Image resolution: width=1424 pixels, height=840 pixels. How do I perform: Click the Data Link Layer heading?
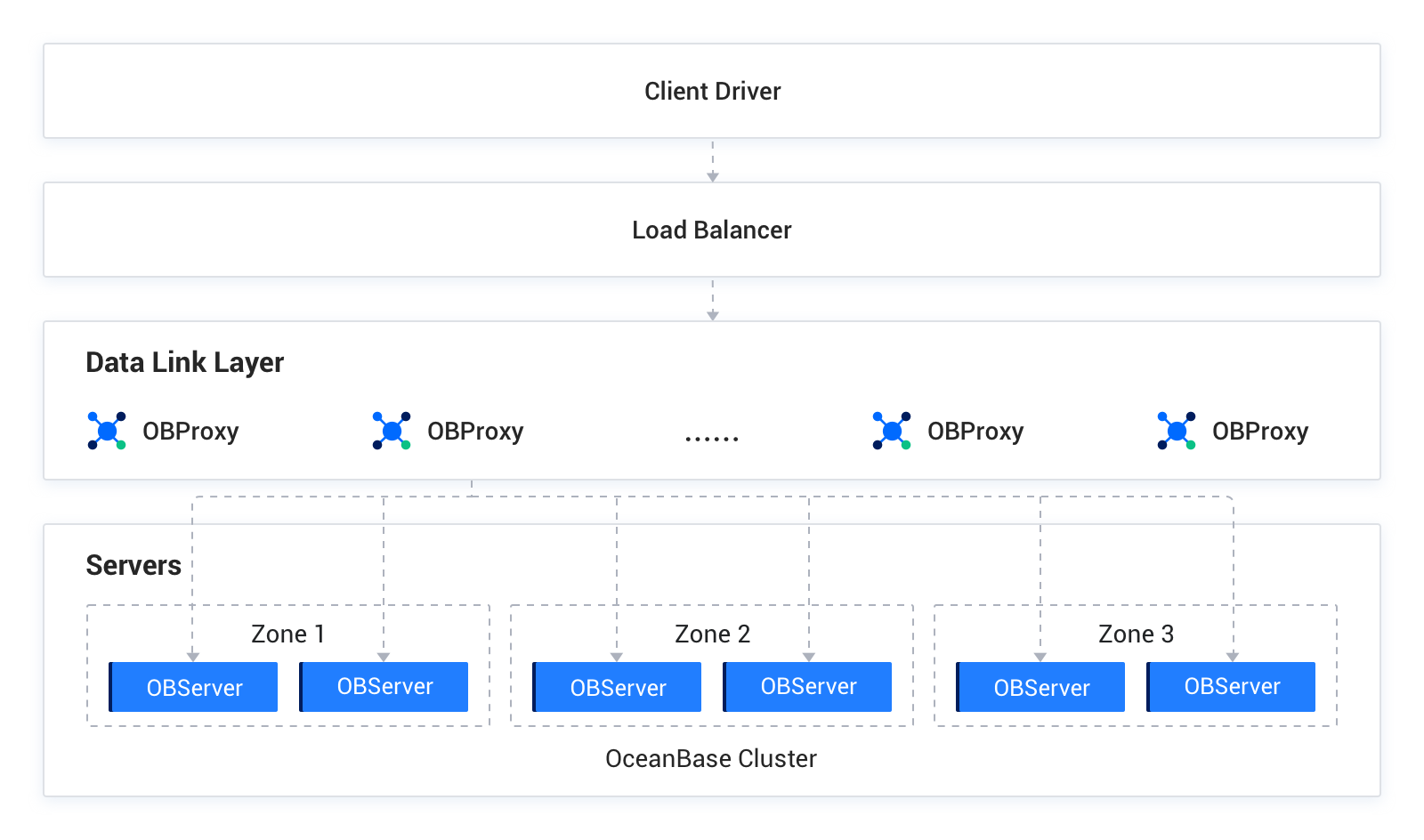[x=184, y=363]
